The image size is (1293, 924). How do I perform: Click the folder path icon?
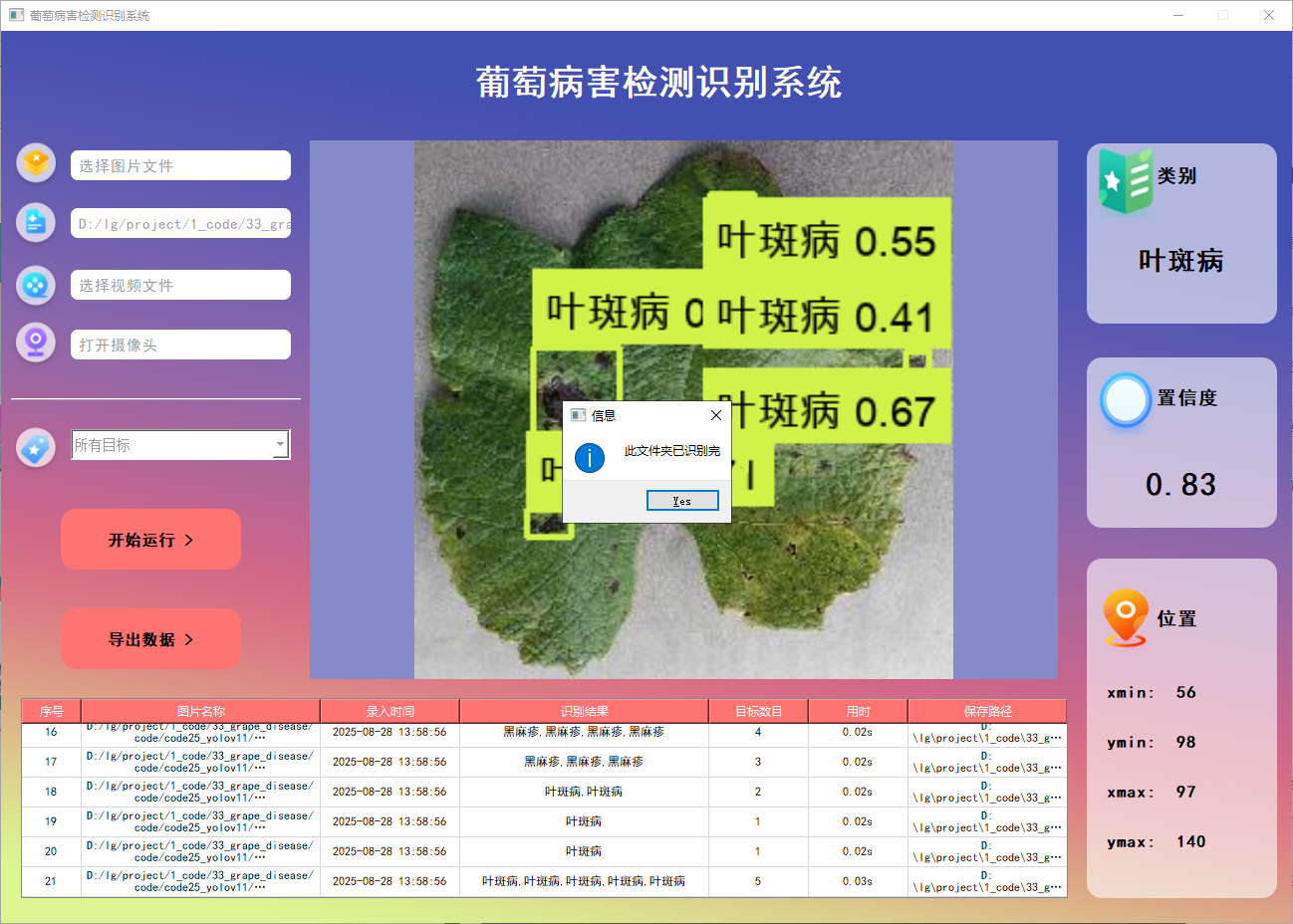37,222
